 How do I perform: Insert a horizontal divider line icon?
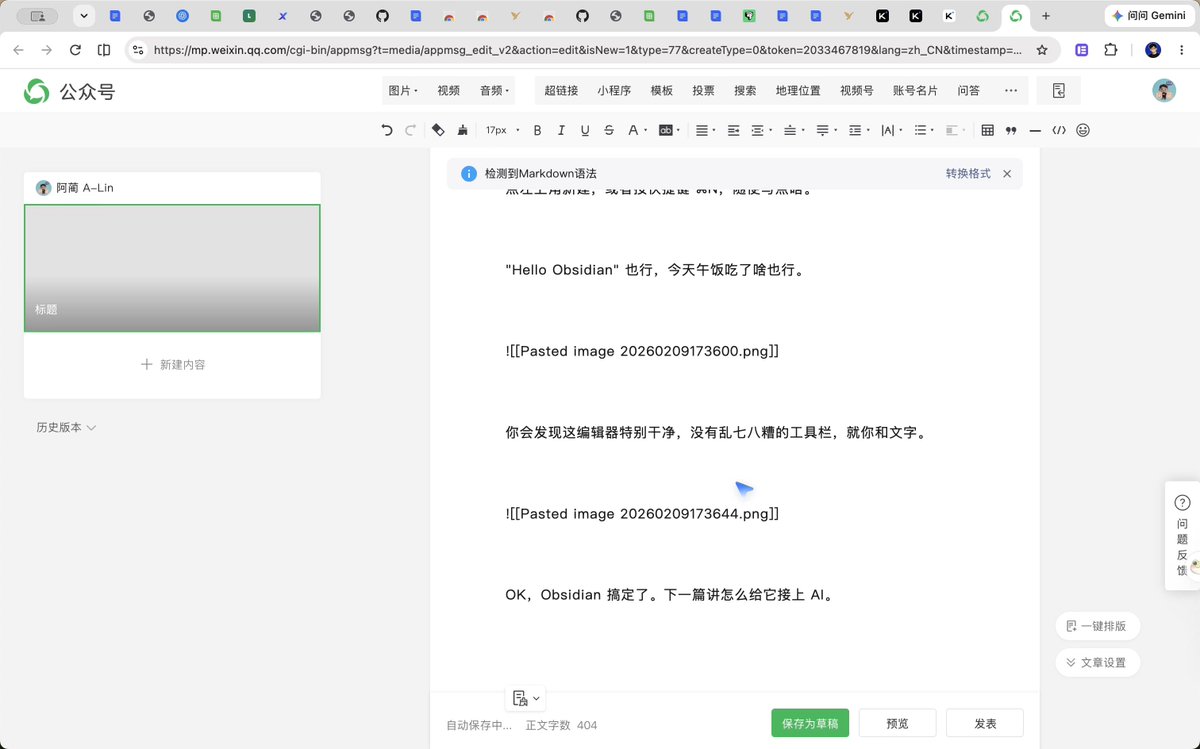click(1035, 130)
